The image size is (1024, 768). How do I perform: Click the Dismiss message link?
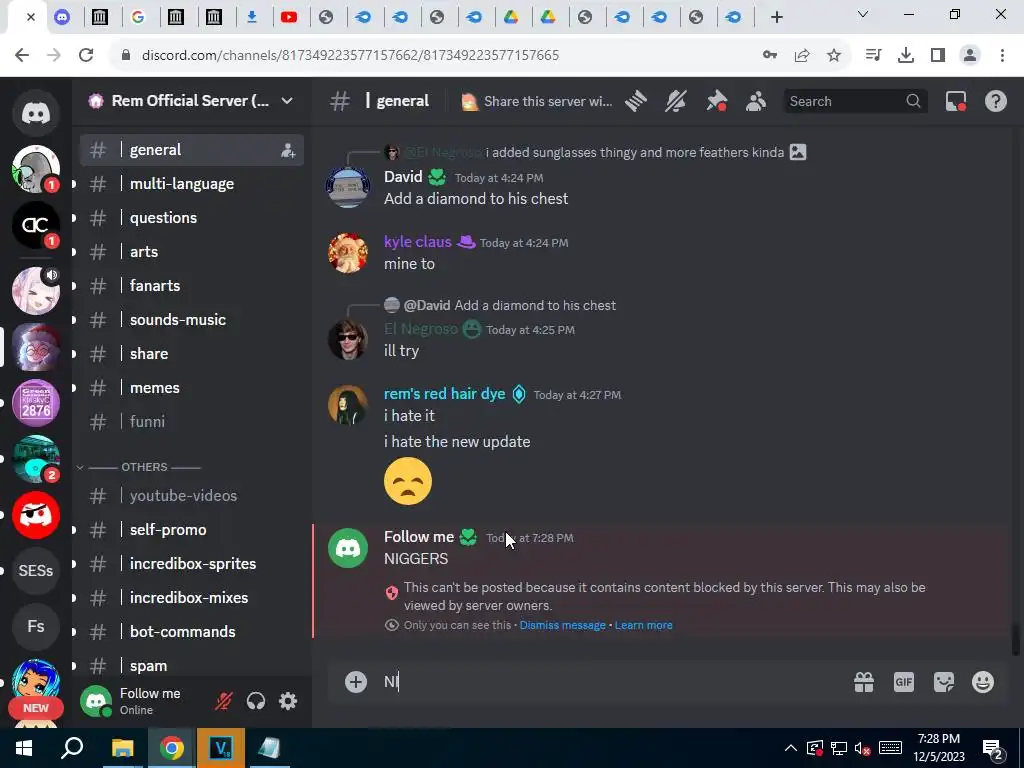(562, 625)
